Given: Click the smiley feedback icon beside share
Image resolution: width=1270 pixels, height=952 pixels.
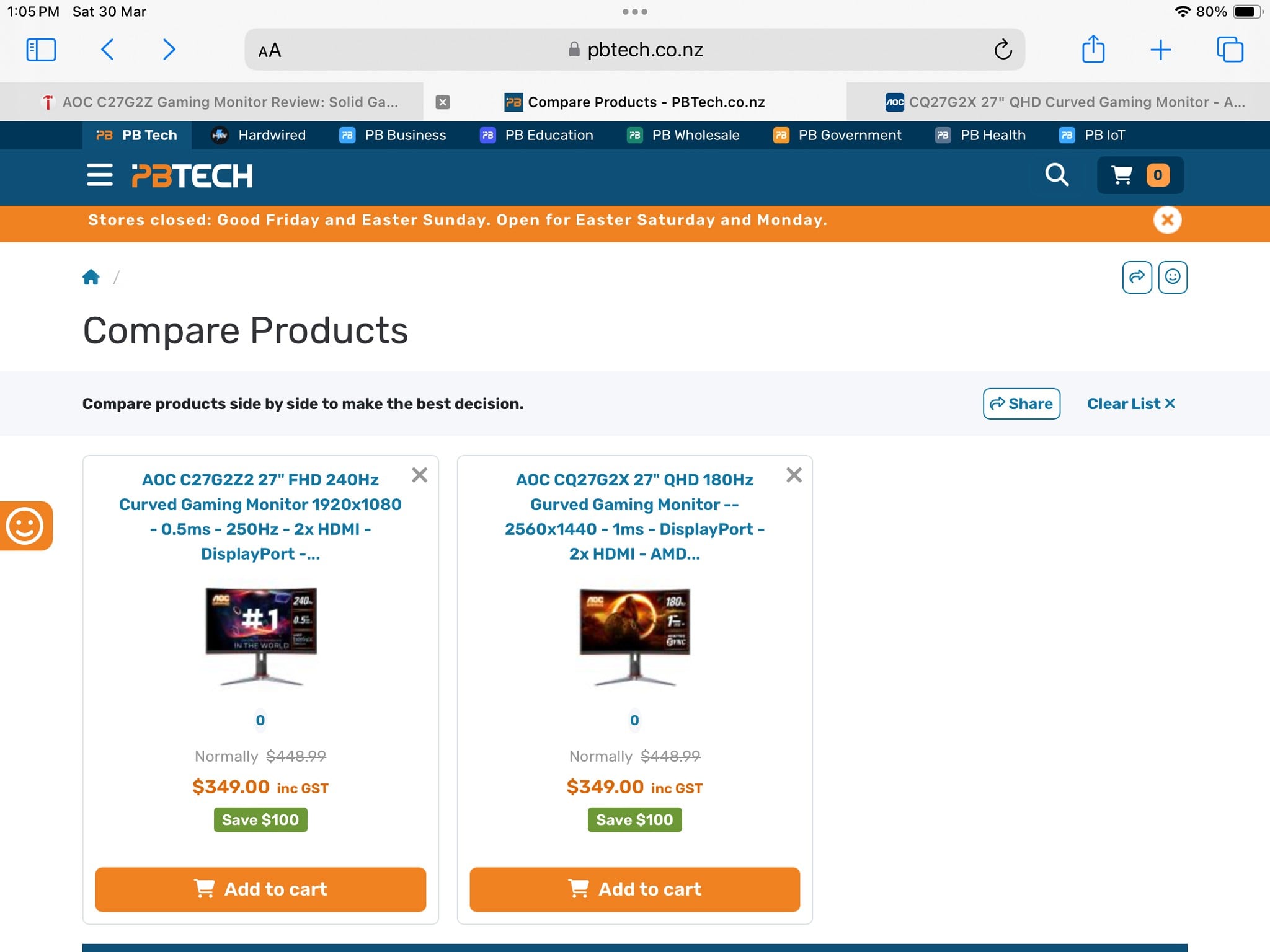Looking at the screenshot, I should point(1172,277).
